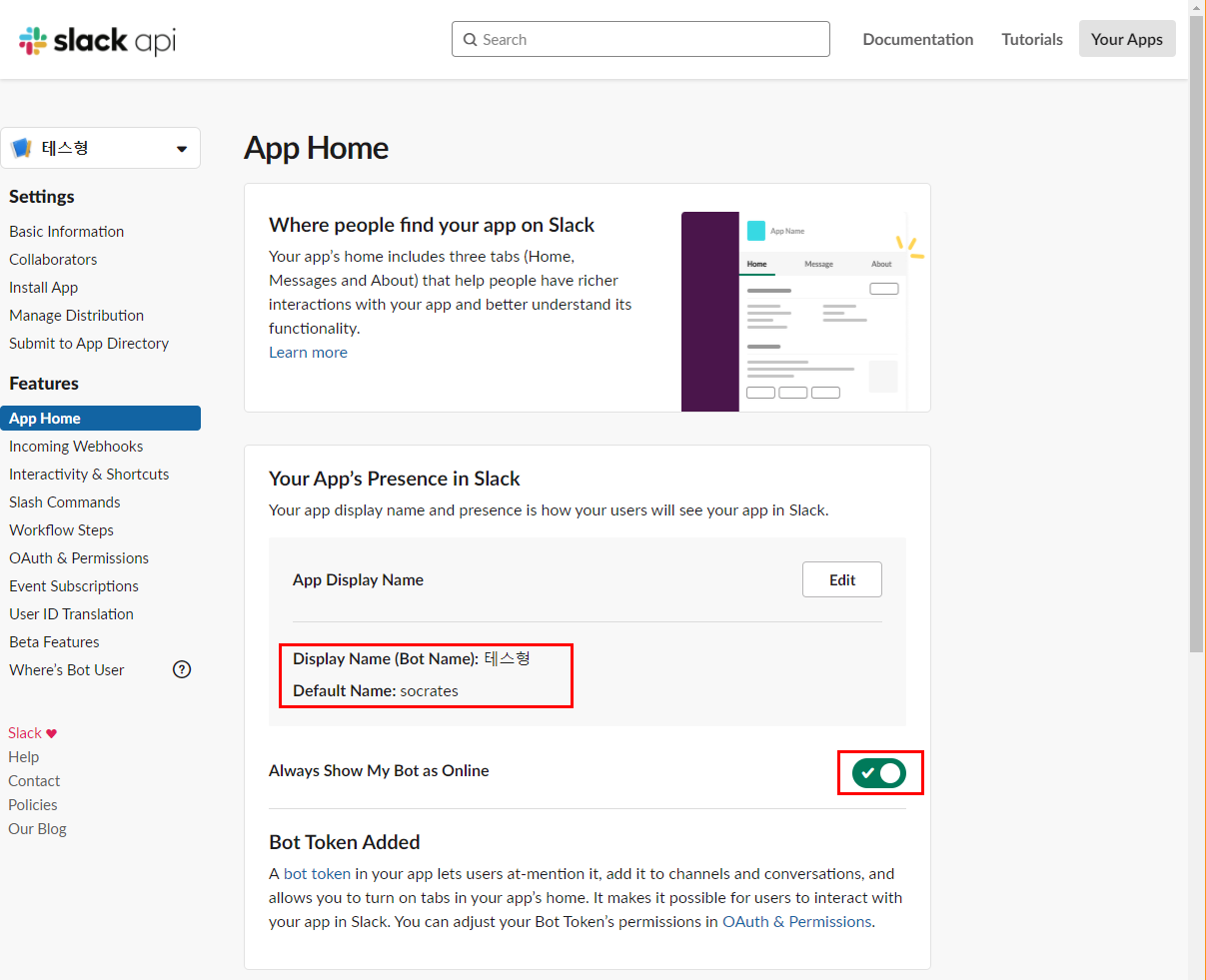Screen dimensions: 1206x980
Task: Open the Policies footer link
Action: (33, 805)
